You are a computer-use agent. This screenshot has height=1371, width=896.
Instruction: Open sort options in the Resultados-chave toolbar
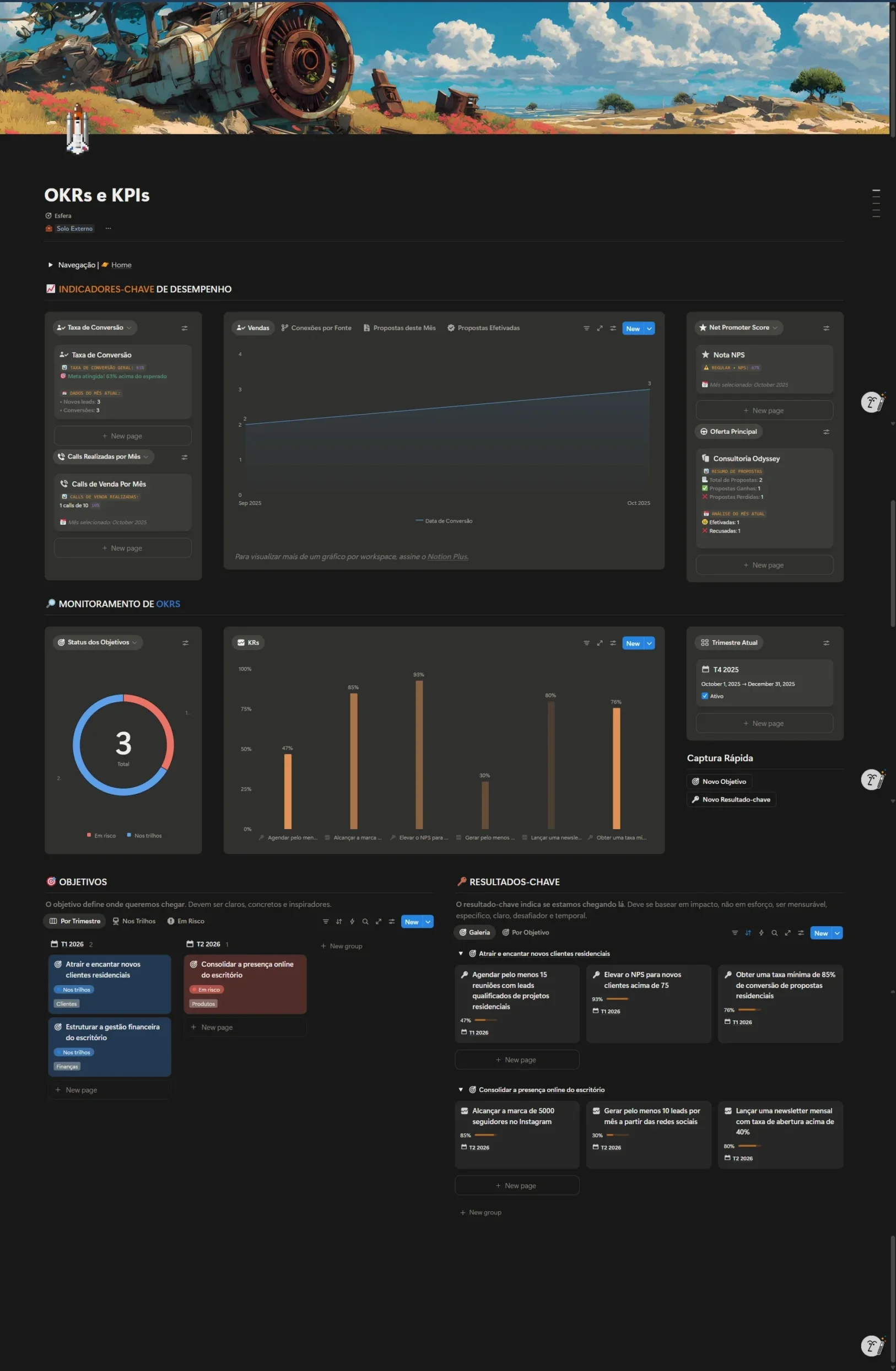[747, 933]
